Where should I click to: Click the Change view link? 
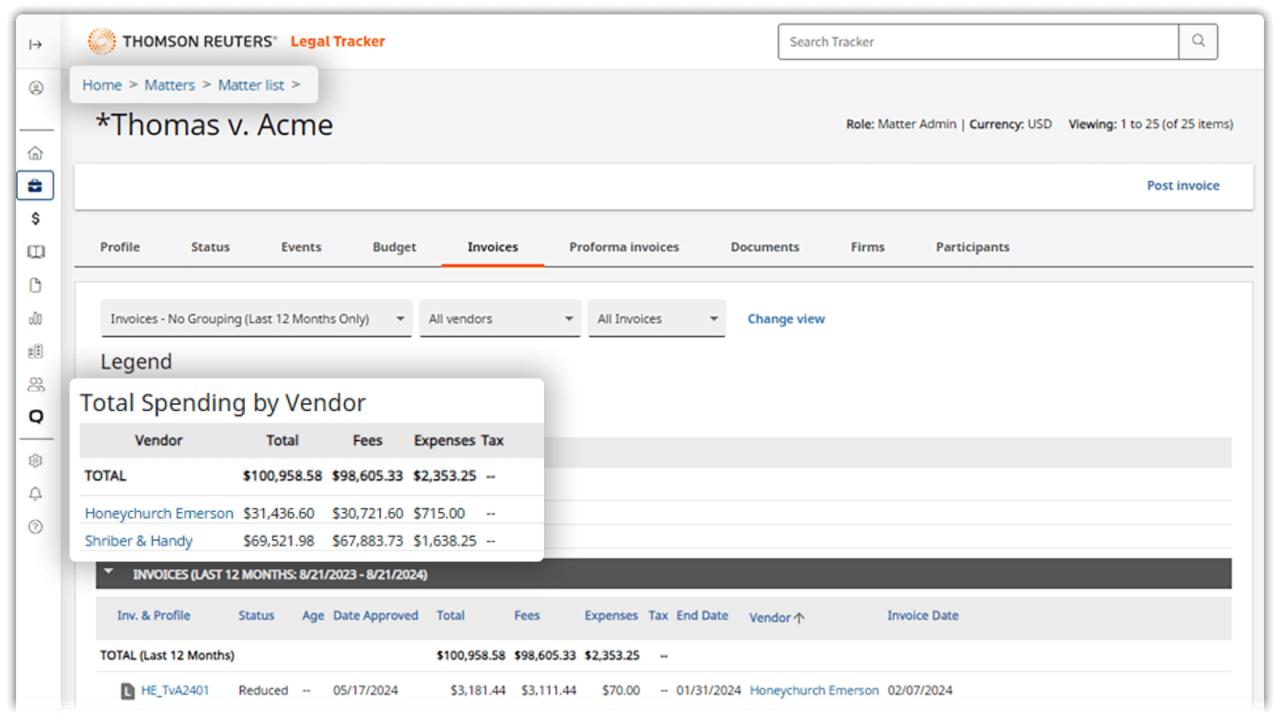click(786, 319)
